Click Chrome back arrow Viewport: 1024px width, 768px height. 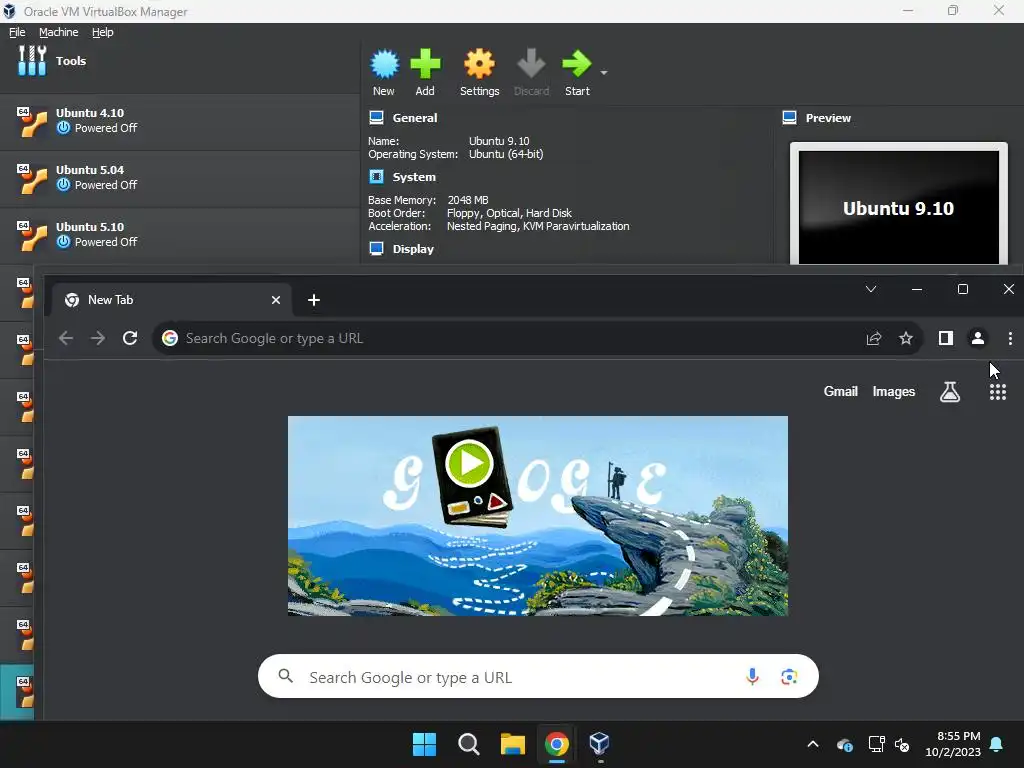point(66,338)
